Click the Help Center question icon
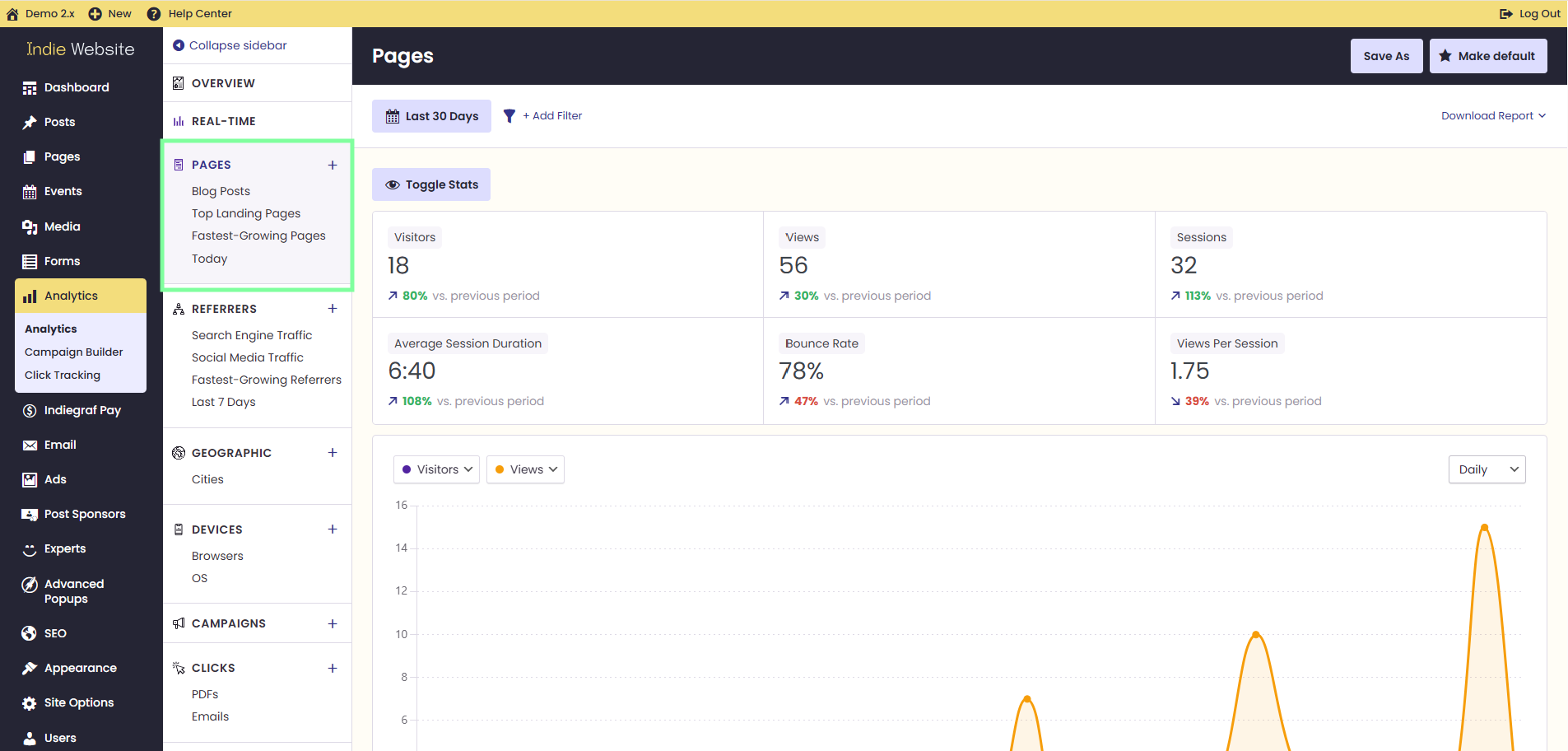 click(x=153, y=13)
